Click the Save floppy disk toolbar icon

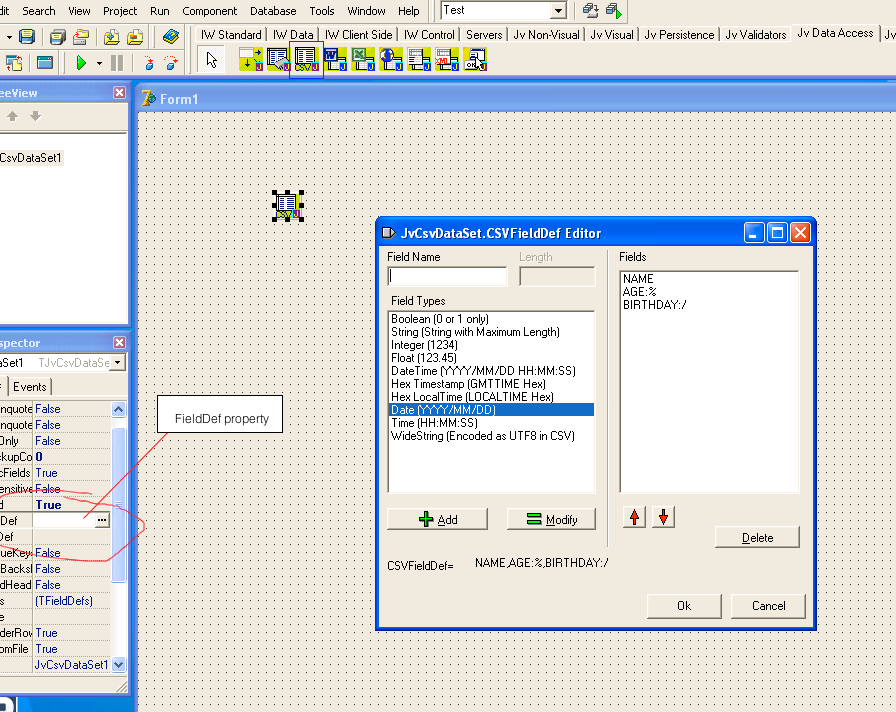pos(27,37)
